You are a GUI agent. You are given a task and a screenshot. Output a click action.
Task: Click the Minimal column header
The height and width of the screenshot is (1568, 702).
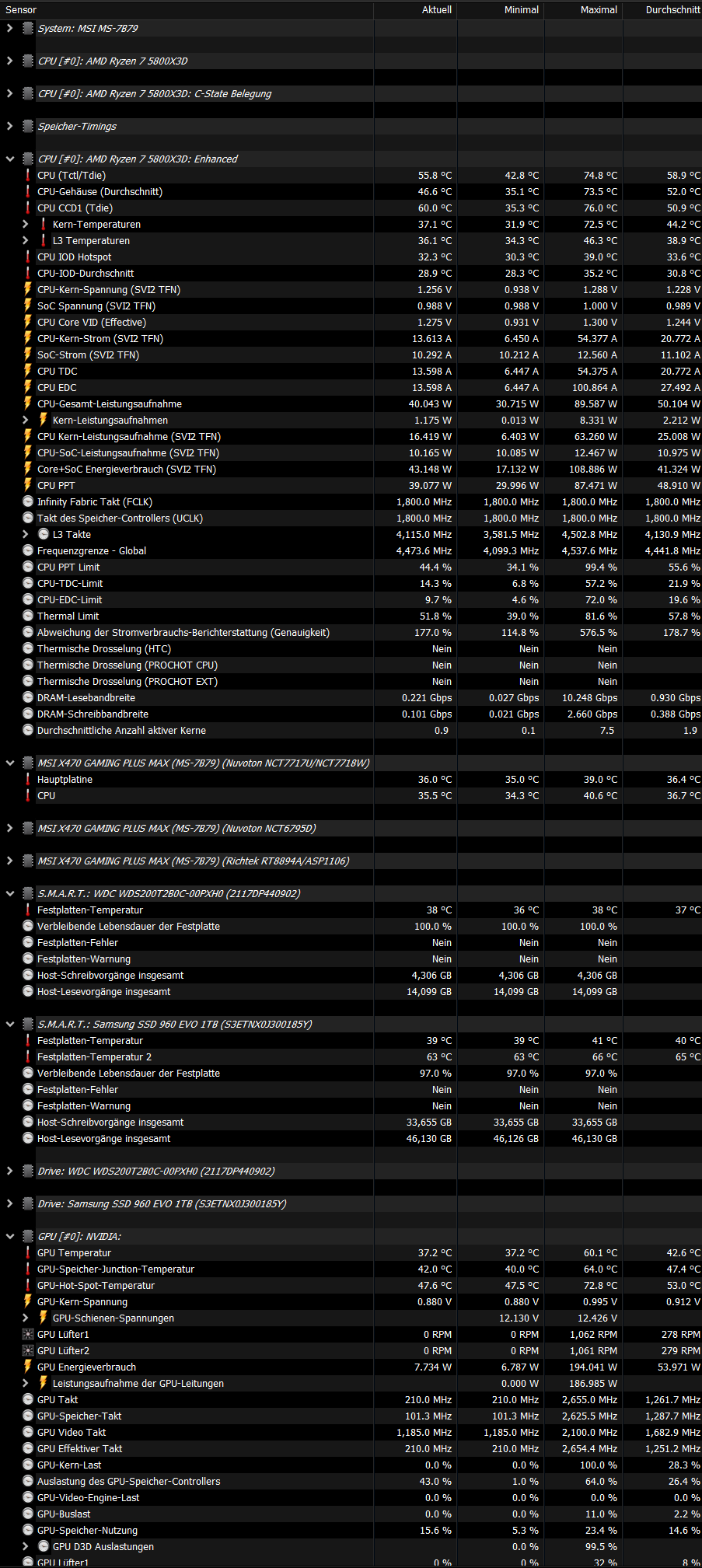tap(501, 10)
